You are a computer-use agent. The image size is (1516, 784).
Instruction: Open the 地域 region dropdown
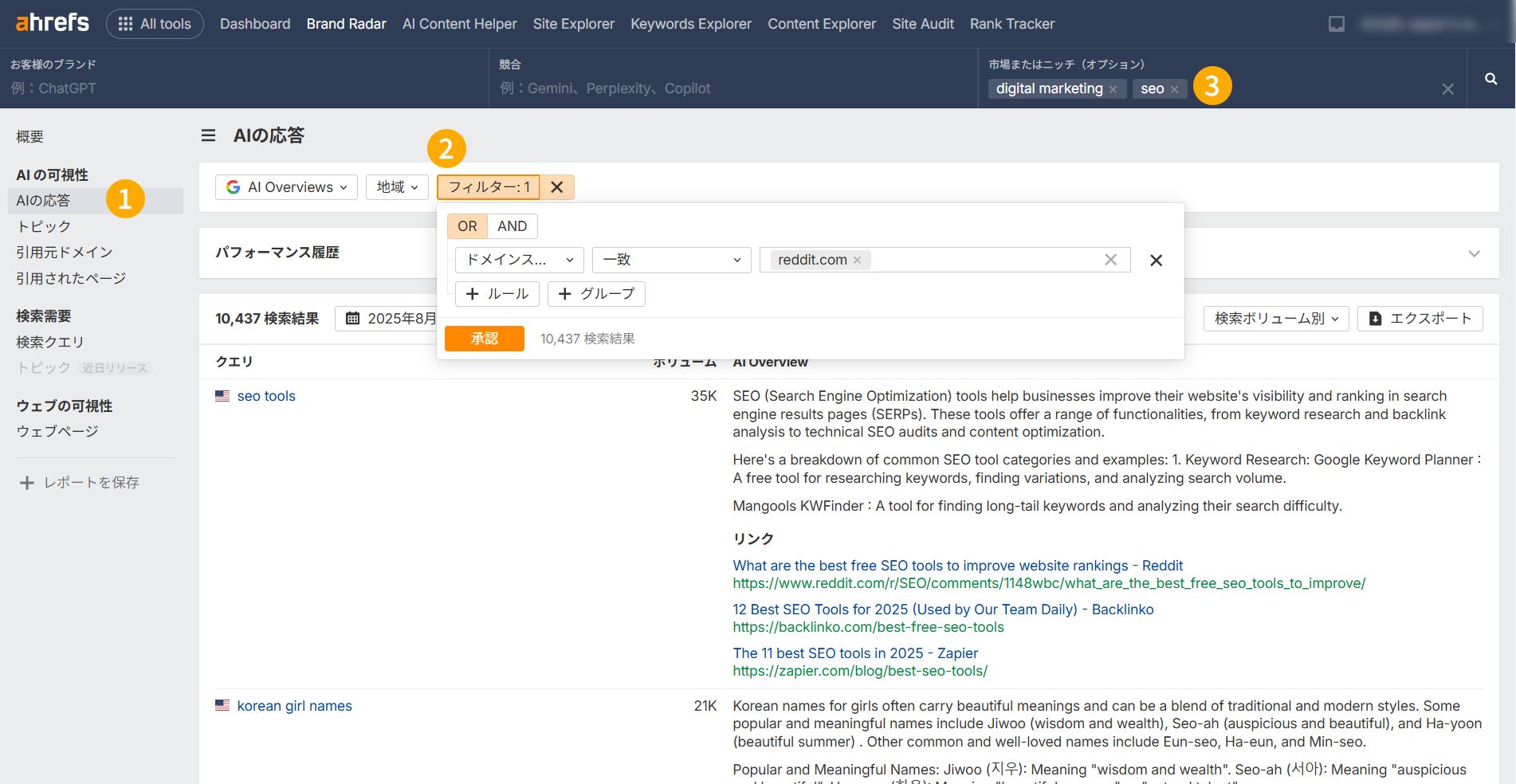(x=396, y=186)
